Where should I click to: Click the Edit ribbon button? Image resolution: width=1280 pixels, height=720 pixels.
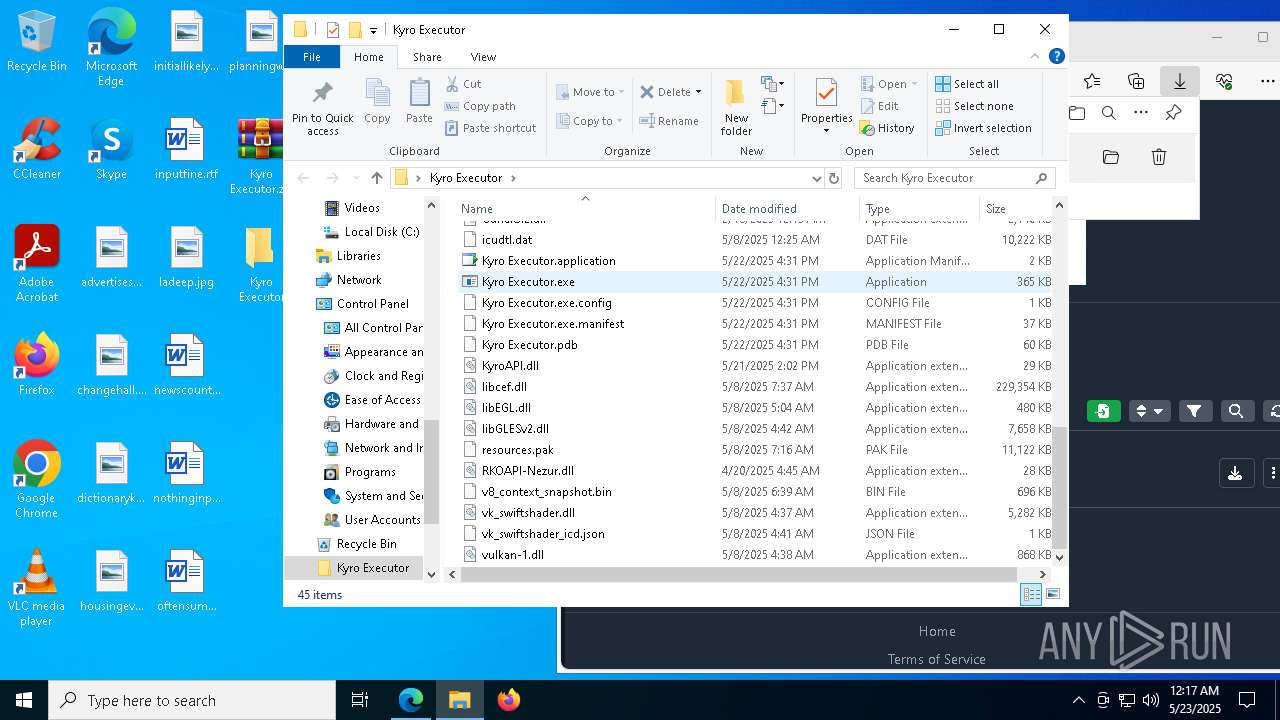pos(879,106)
